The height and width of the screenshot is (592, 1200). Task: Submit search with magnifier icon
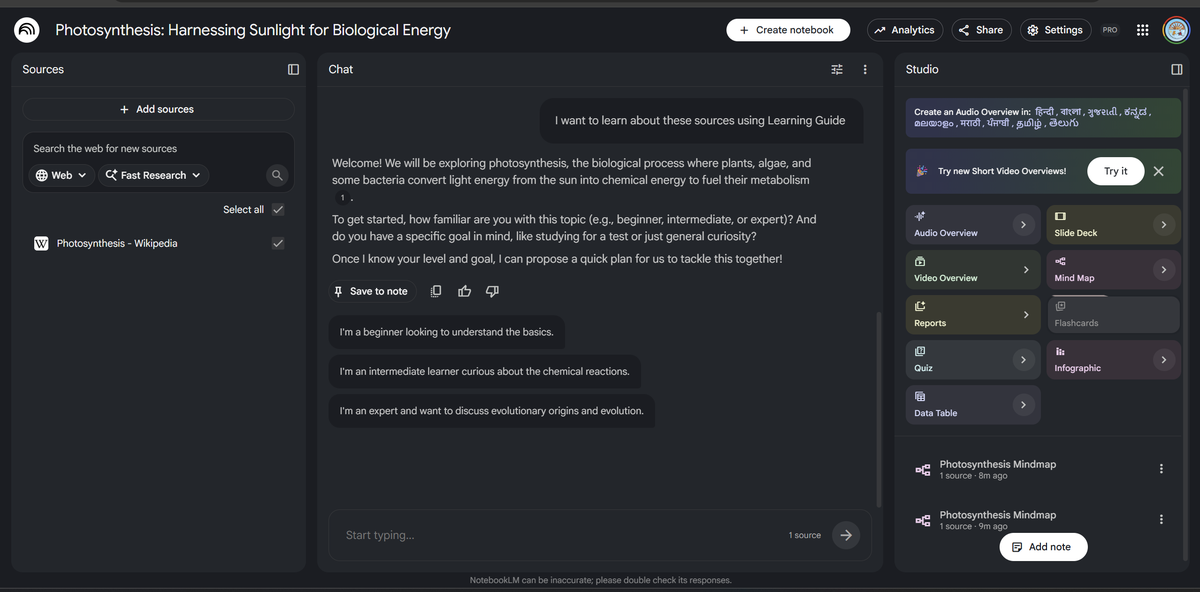(277, 175)
